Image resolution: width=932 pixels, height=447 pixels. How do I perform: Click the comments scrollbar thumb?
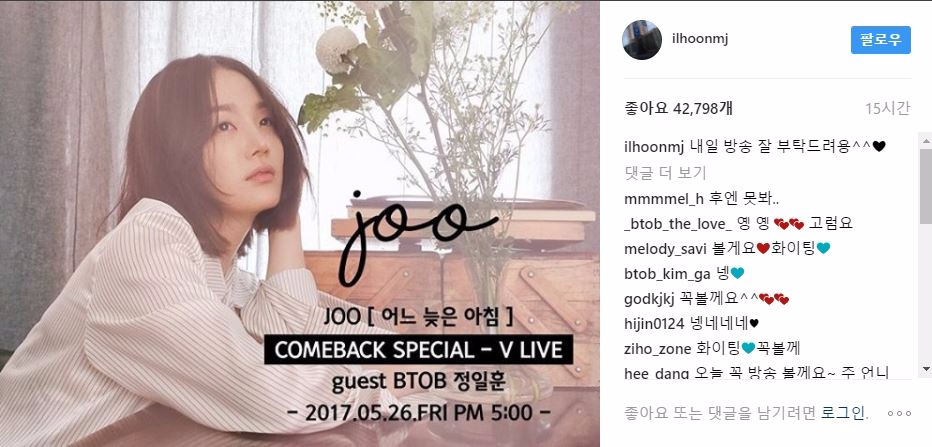pos(925,185)
